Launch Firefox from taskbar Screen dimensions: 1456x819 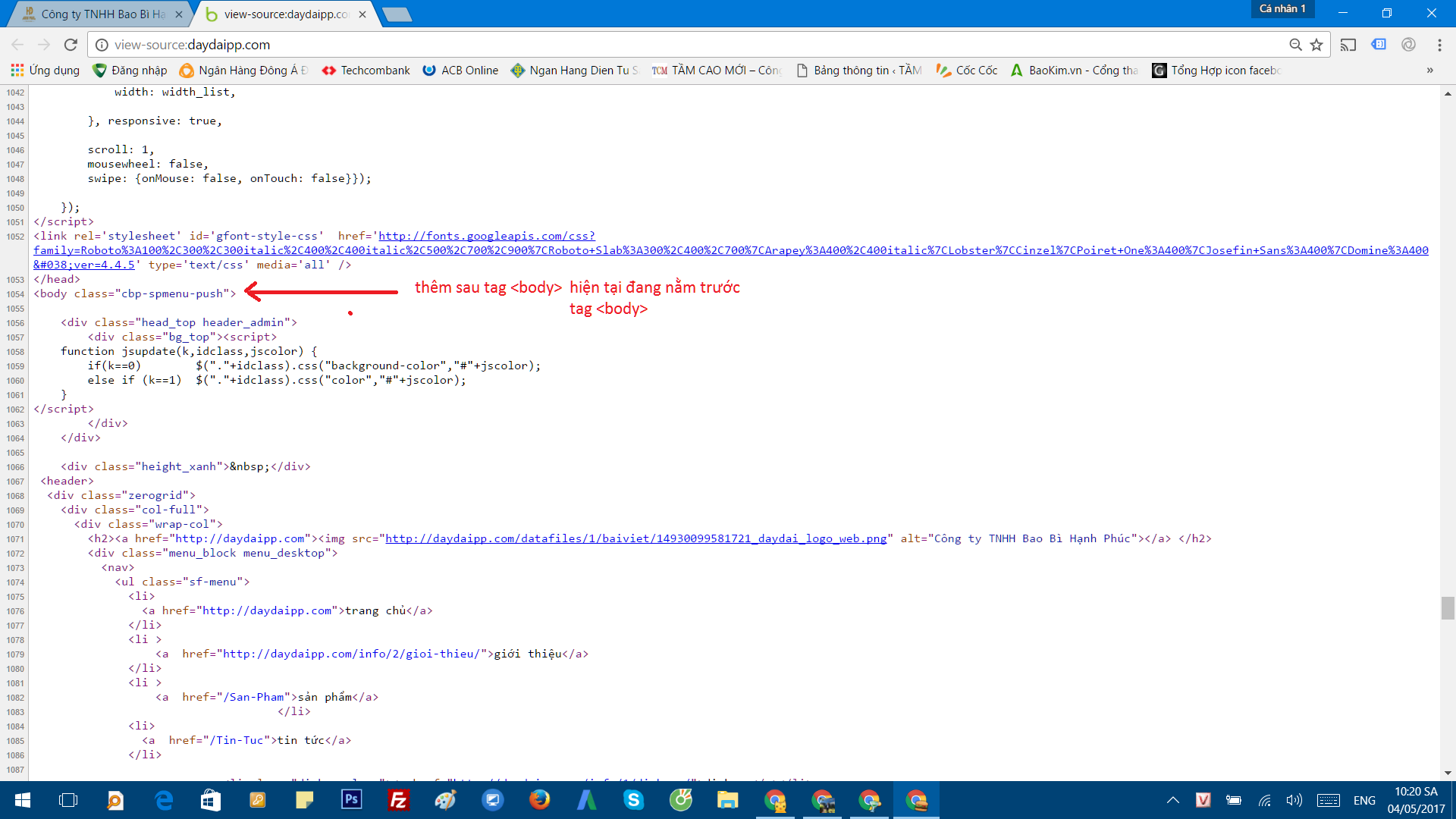tap(539, 800)
